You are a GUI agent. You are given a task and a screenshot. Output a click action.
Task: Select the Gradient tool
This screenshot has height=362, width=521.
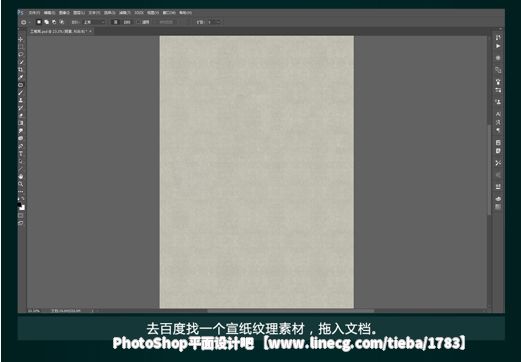click(x=21, y=123)
